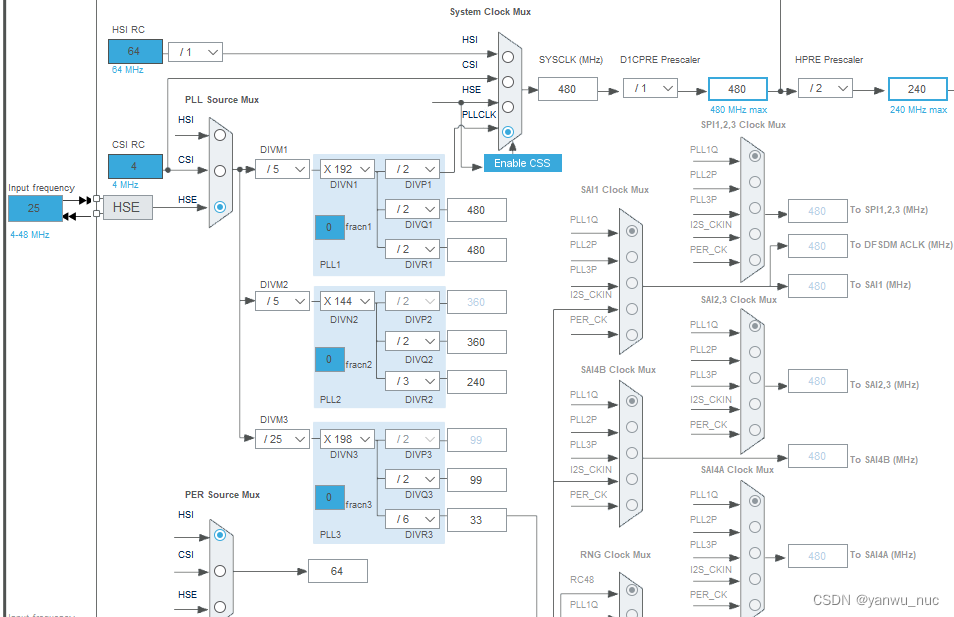Click the DIVQ3 output field showing 99
This screenshot has height=617, width=954.
click(477, 480)
